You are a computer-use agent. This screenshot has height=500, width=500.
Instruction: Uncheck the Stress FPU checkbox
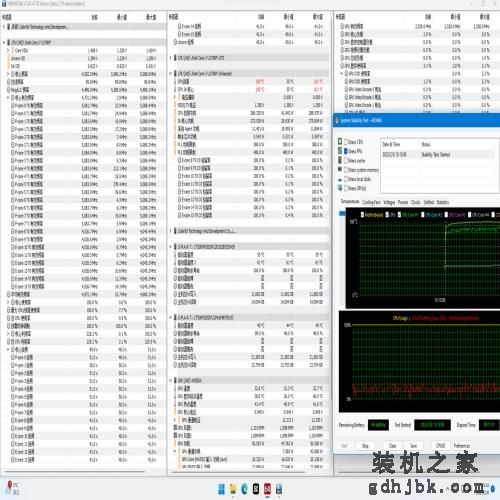pyautogui.click(x=346, y=151)
